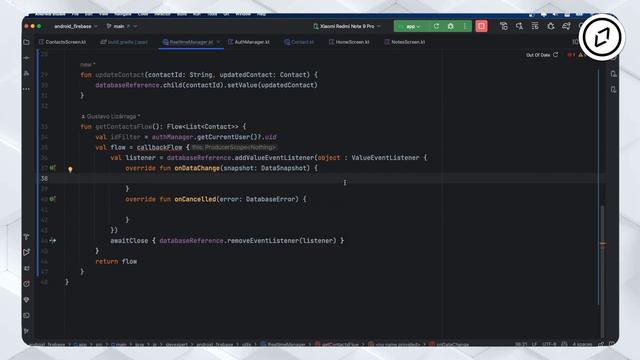Open the more actions dots in run toolbar
The height and width of the screenshot is (360, 640).
[464, 26]
